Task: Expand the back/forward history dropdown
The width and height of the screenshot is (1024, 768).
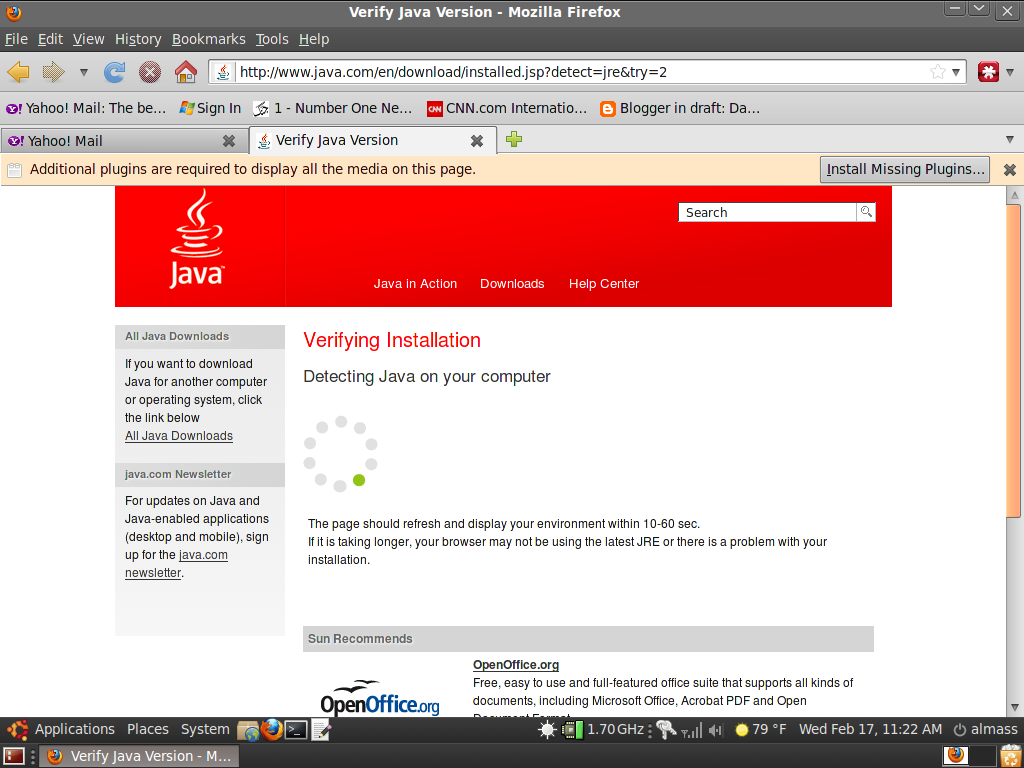Action: click(84, 72)
